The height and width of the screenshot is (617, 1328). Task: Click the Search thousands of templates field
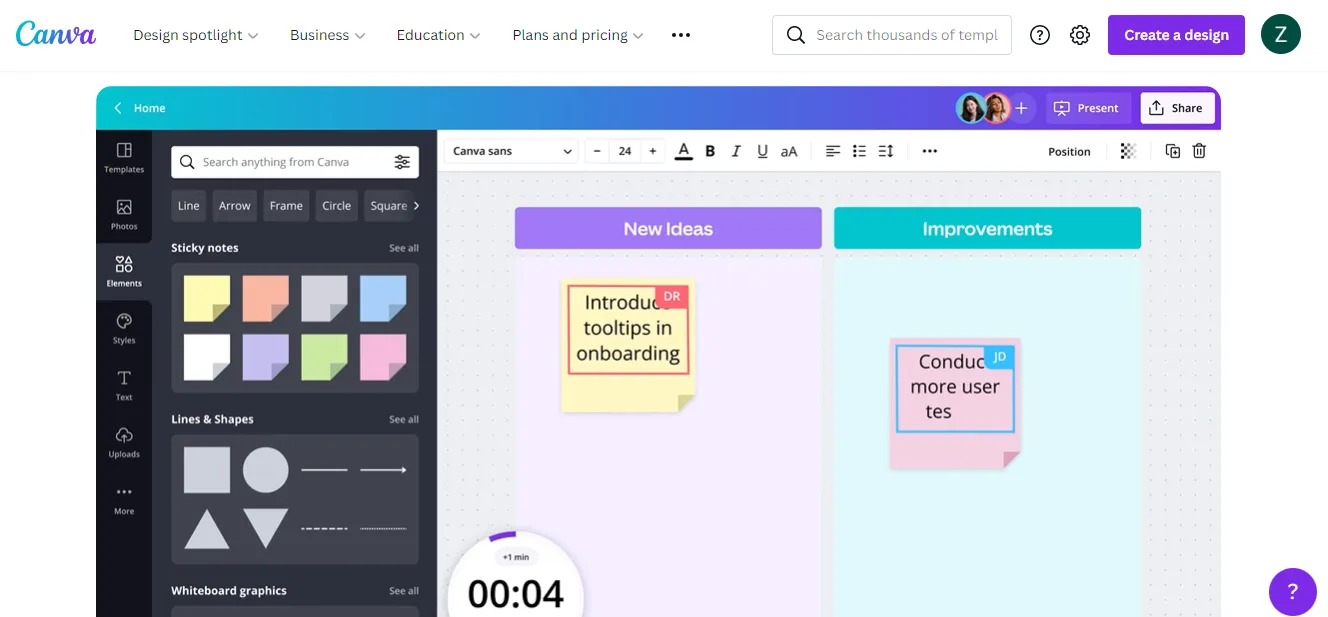[892, 35]
